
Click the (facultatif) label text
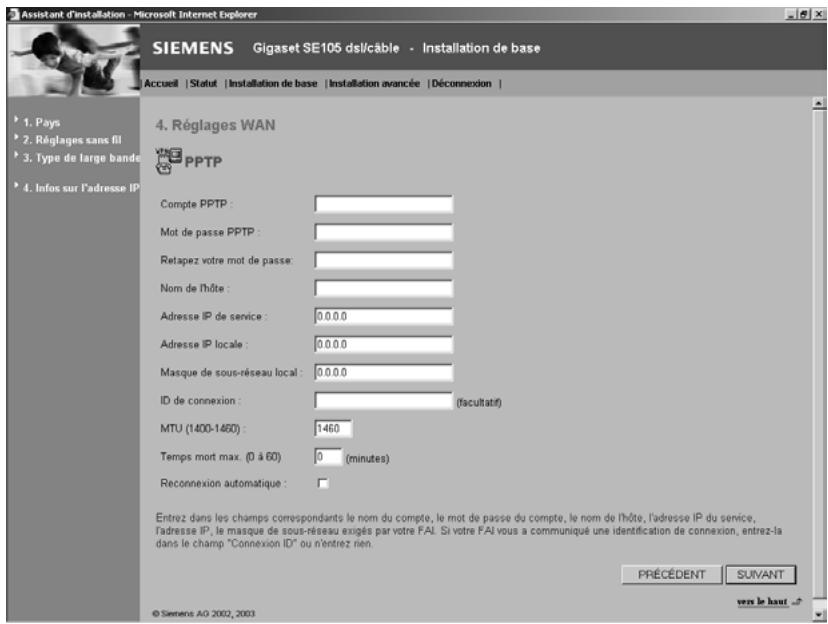coord(479,403)
